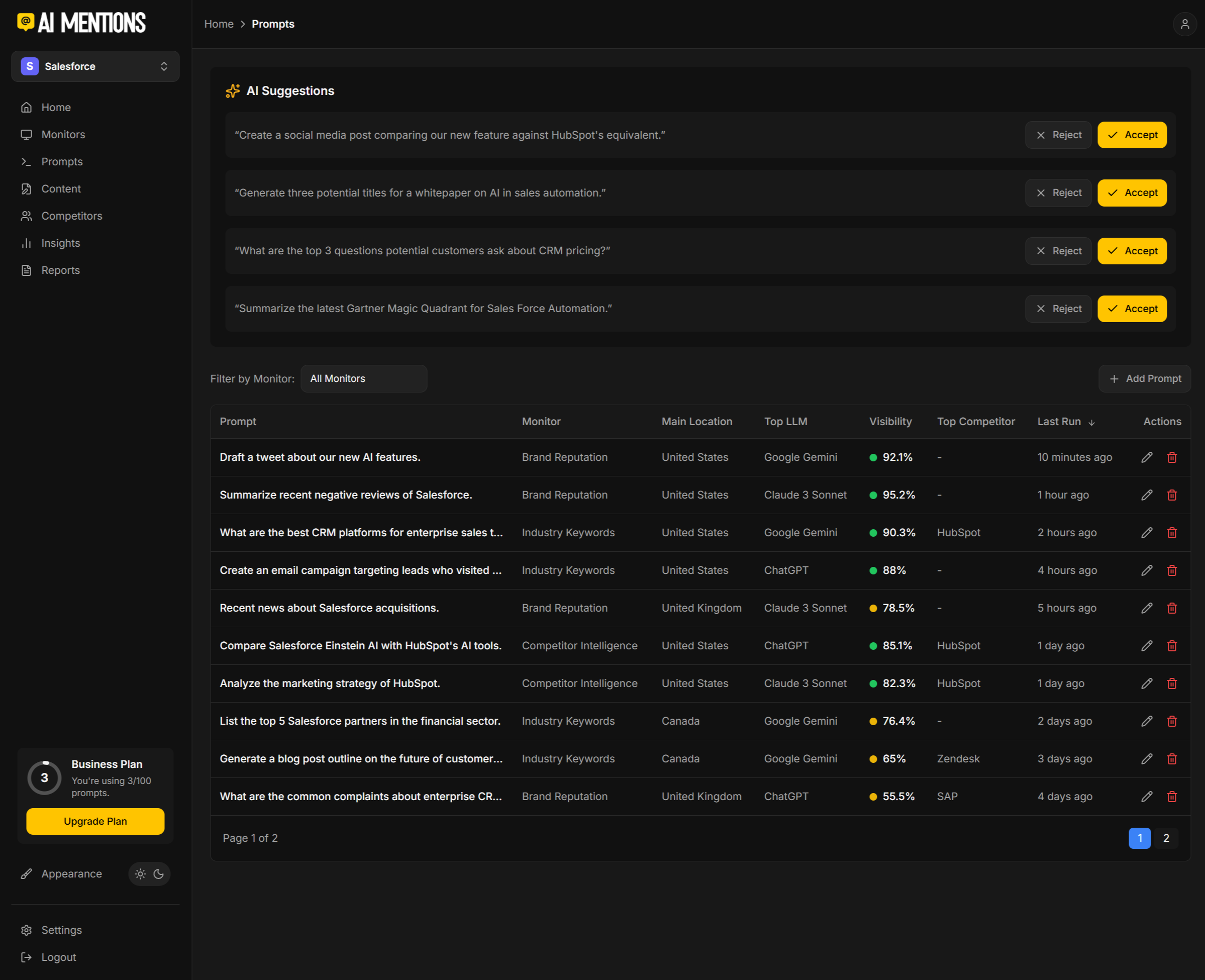Click the Top LLM column header
Image resolution: width=1205 pixels, height=980 pixels.
coord(785,422)
